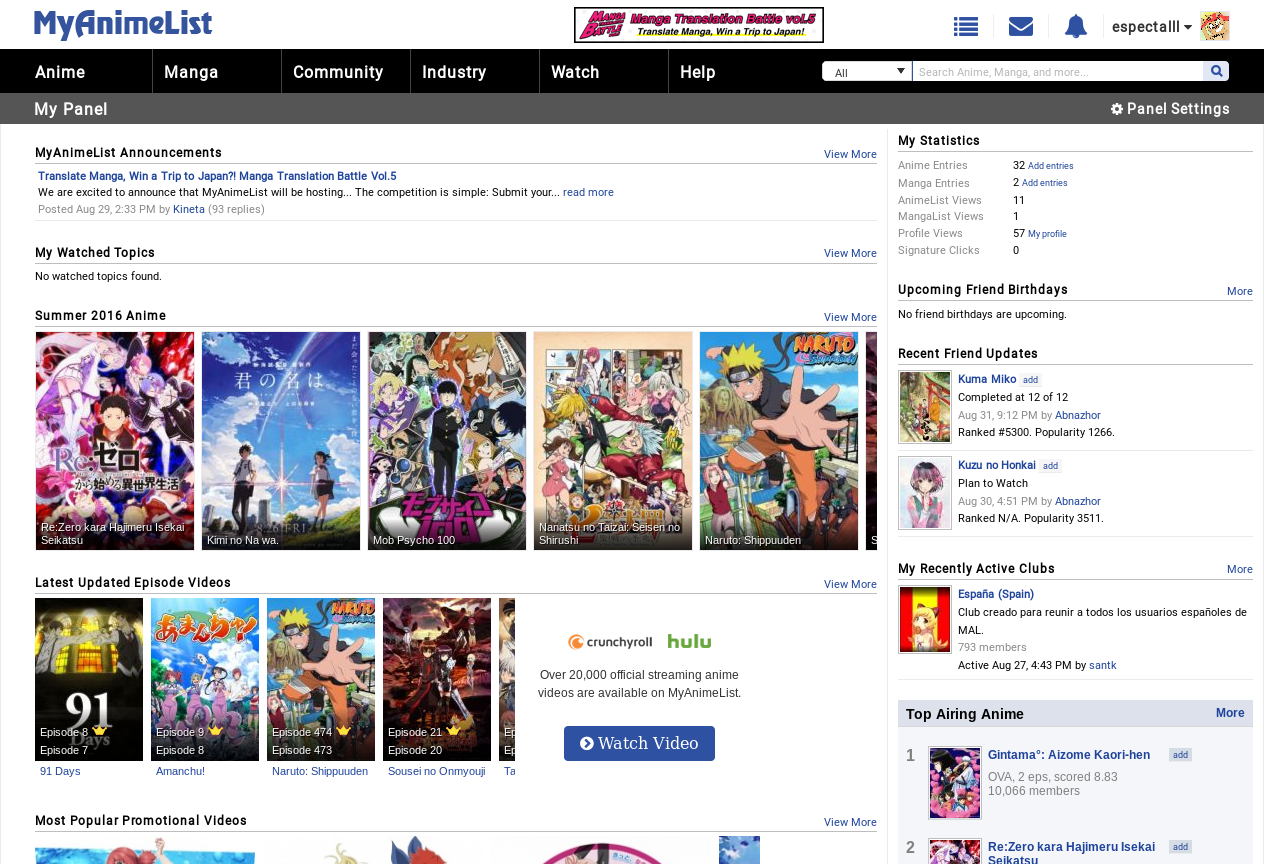
Task: Open Naruto: Shippuuden title link under episode videos
Action: 320,771
